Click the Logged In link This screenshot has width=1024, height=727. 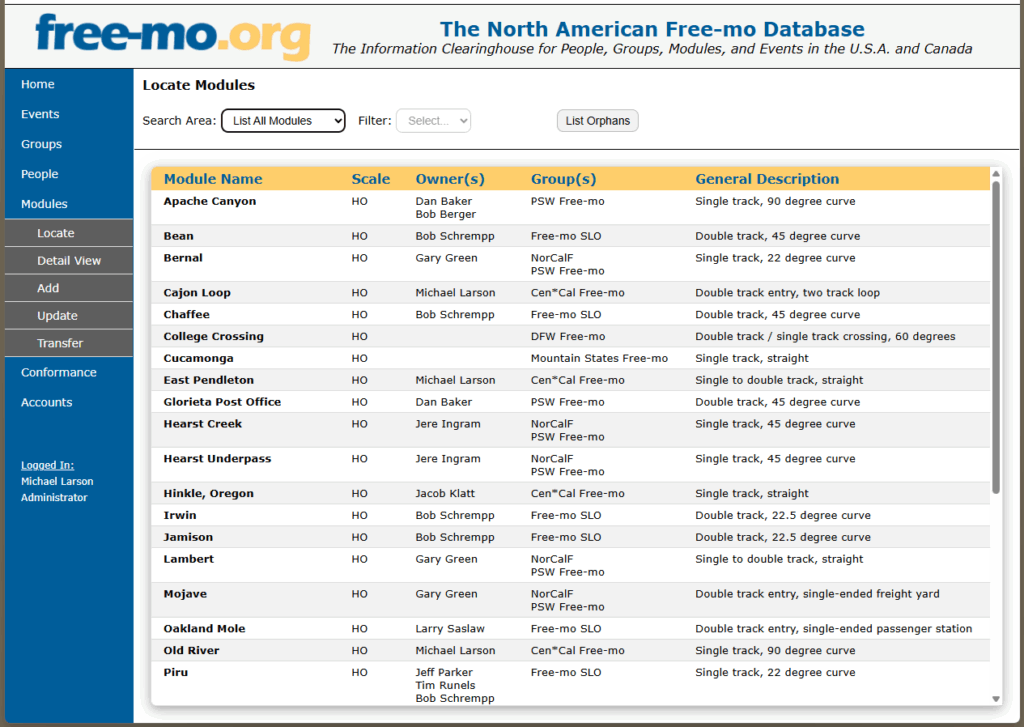coord(46,465)
